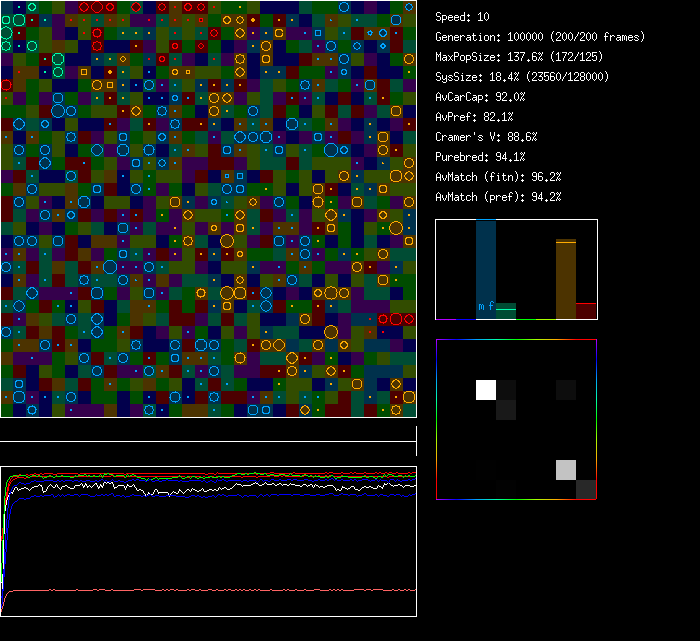Click the tall orange histogram bar

(566, 280)
